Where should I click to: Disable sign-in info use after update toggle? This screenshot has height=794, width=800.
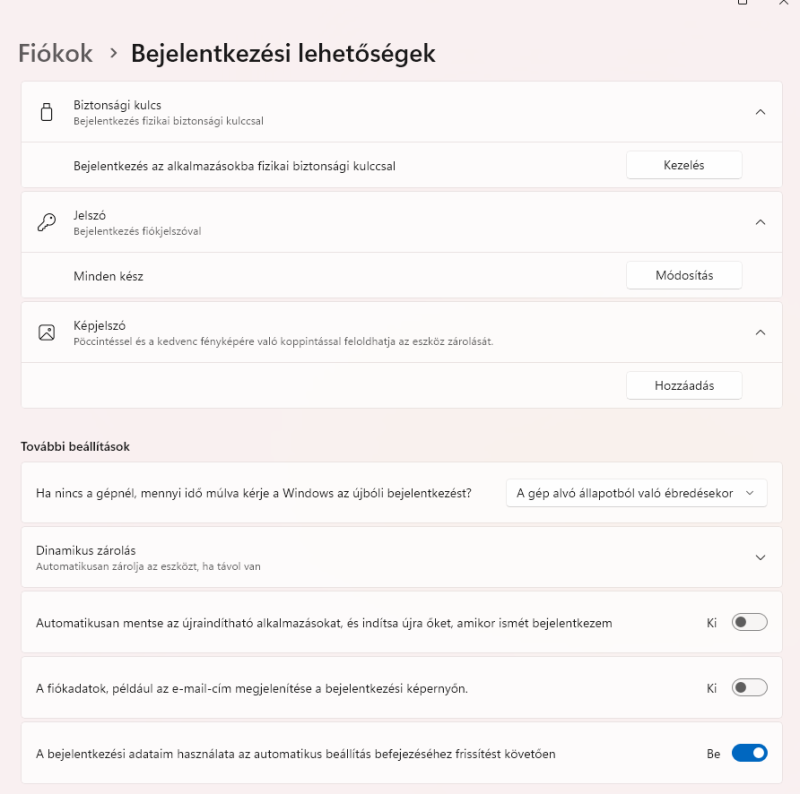point(749,753)
